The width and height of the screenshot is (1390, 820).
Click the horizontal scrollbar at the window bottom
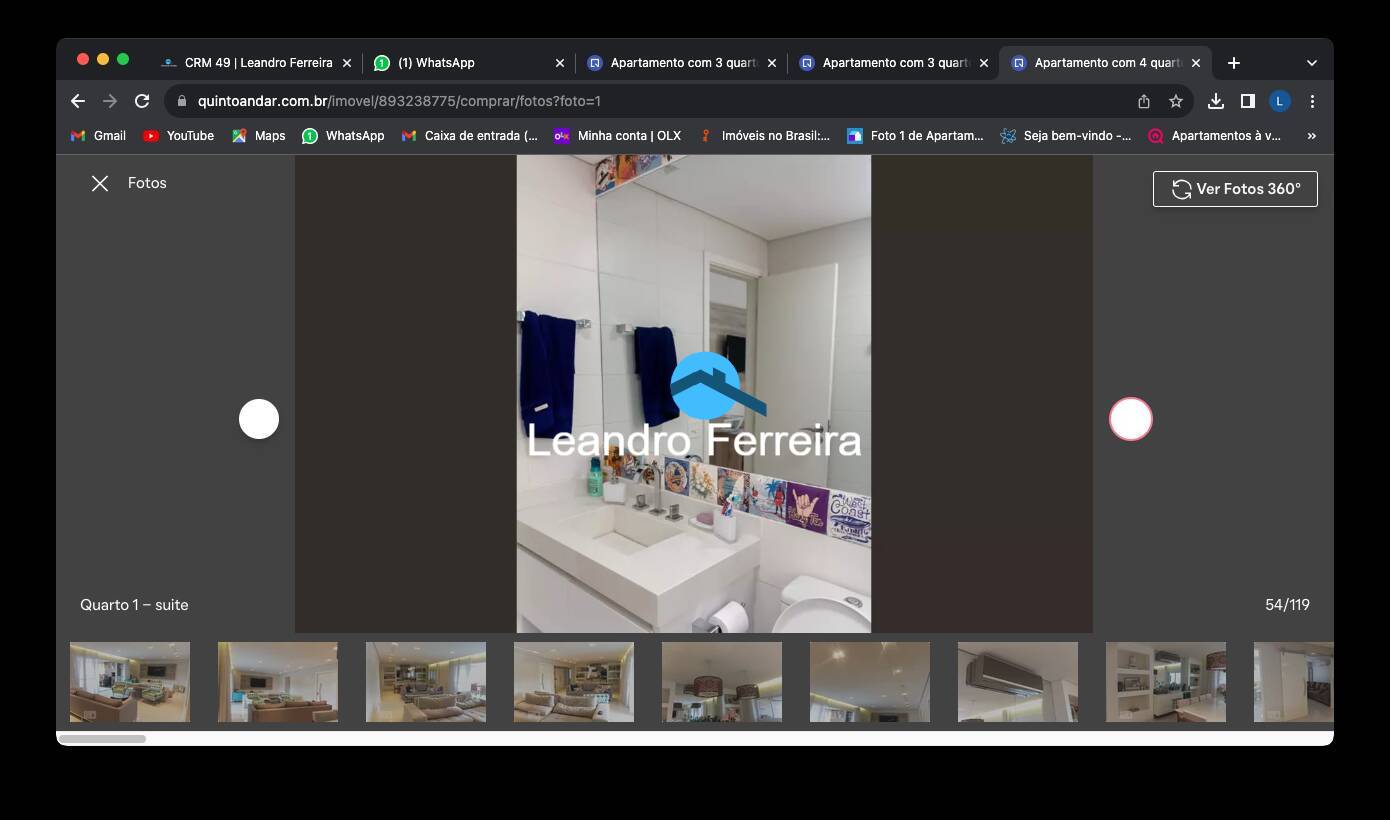point(102,739)
